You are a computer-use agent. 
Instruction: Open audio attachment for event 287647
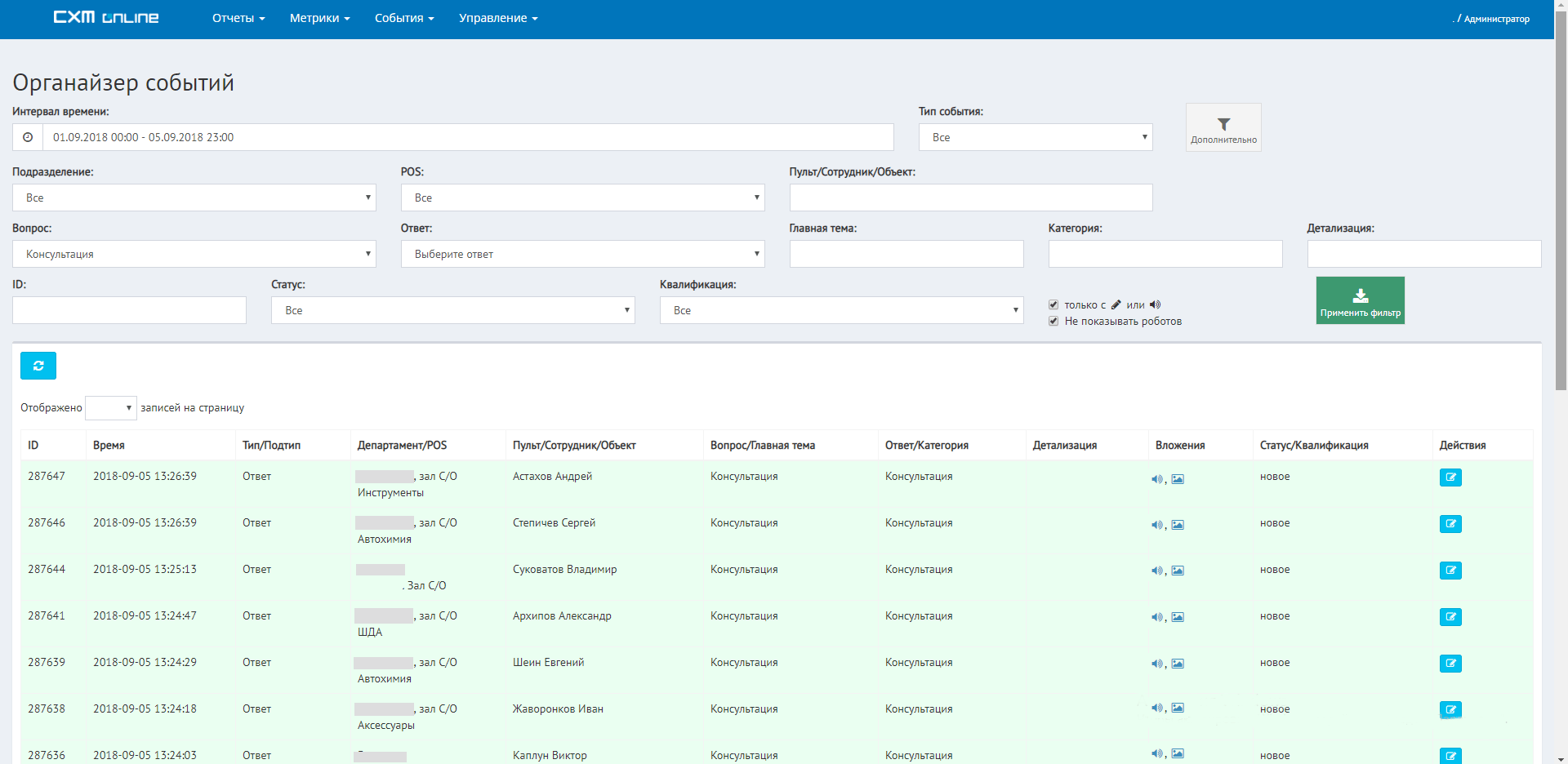pyautogui.click(x=1156, y=479)
